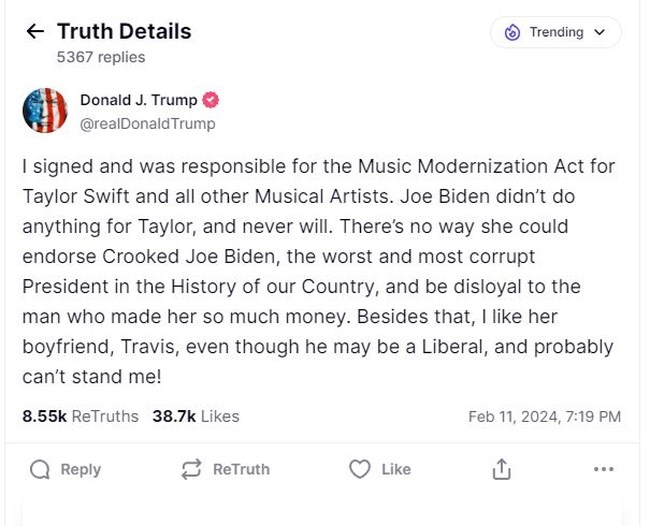Screen dimensions: 650x526
Task: Click the Donald J. Trump display name
Action: 138,100
